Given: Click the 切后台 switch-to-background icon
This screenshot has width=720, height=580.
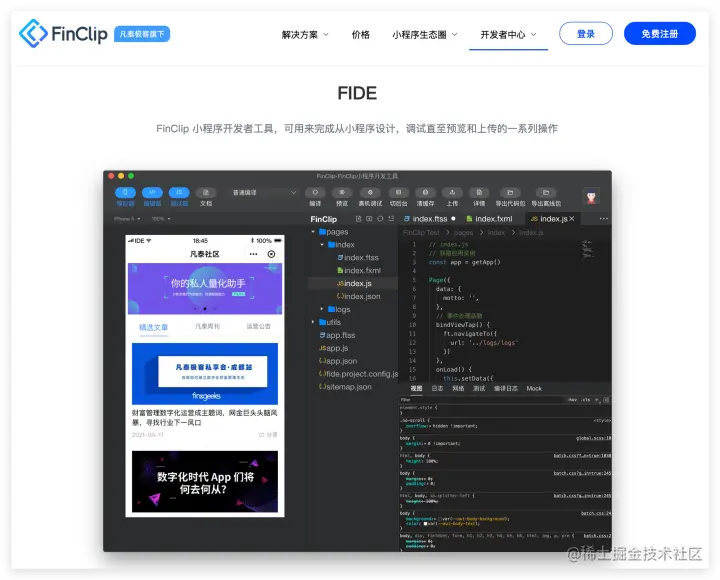Looking at the screenshot, I should pyautogui.click(x=399, y=192).
